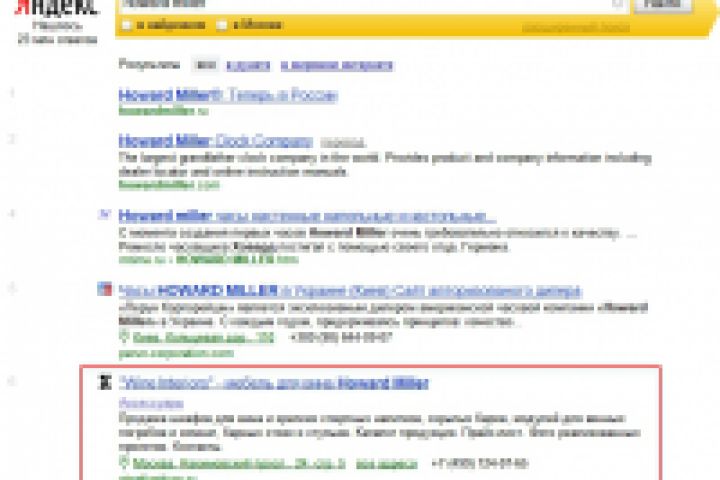Click the light sublink under Vino Interiors title
The image size is (720, 480).
[151, 404]
